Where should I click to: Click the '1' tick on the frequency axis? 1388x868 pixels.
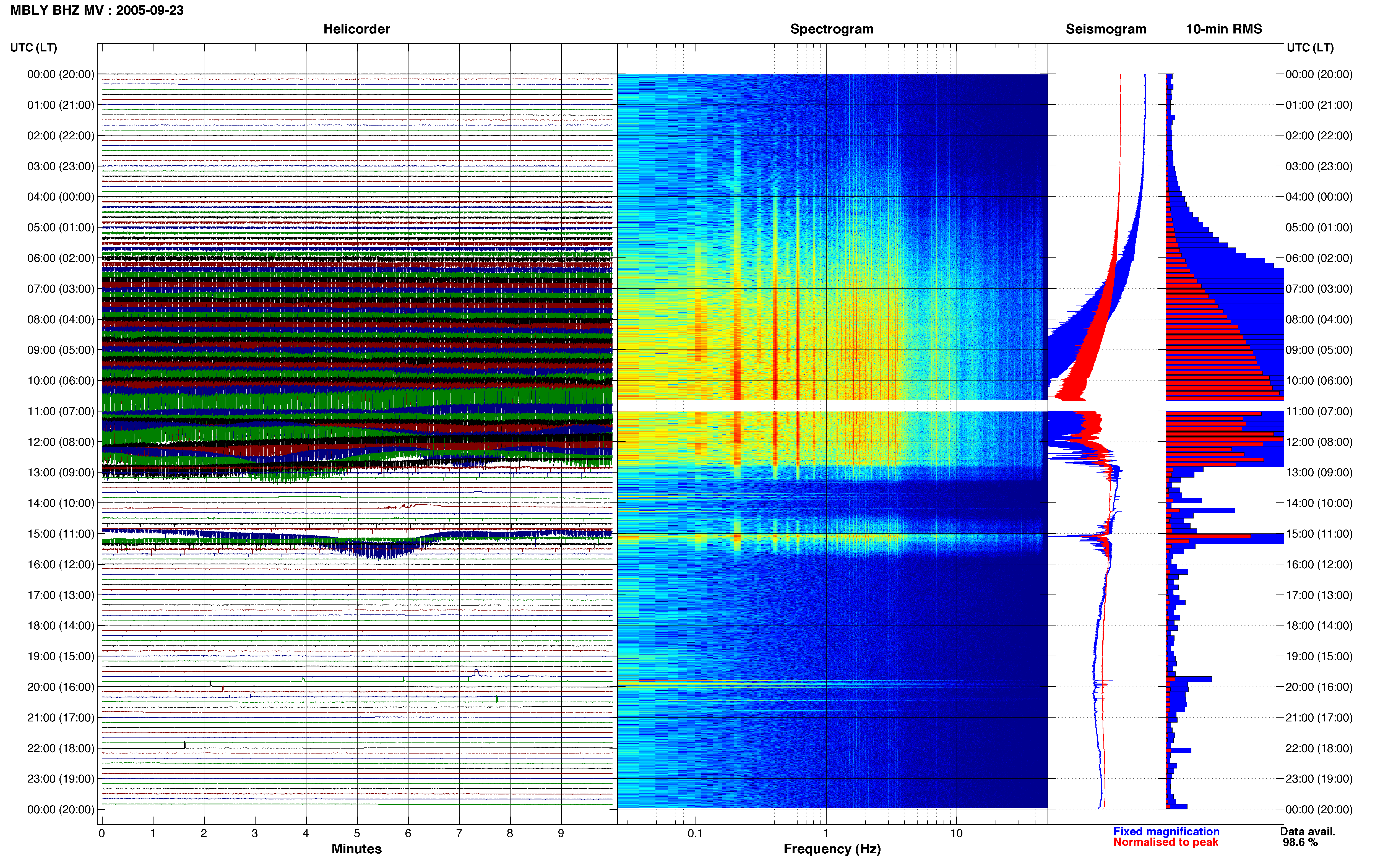coord(826,833)
